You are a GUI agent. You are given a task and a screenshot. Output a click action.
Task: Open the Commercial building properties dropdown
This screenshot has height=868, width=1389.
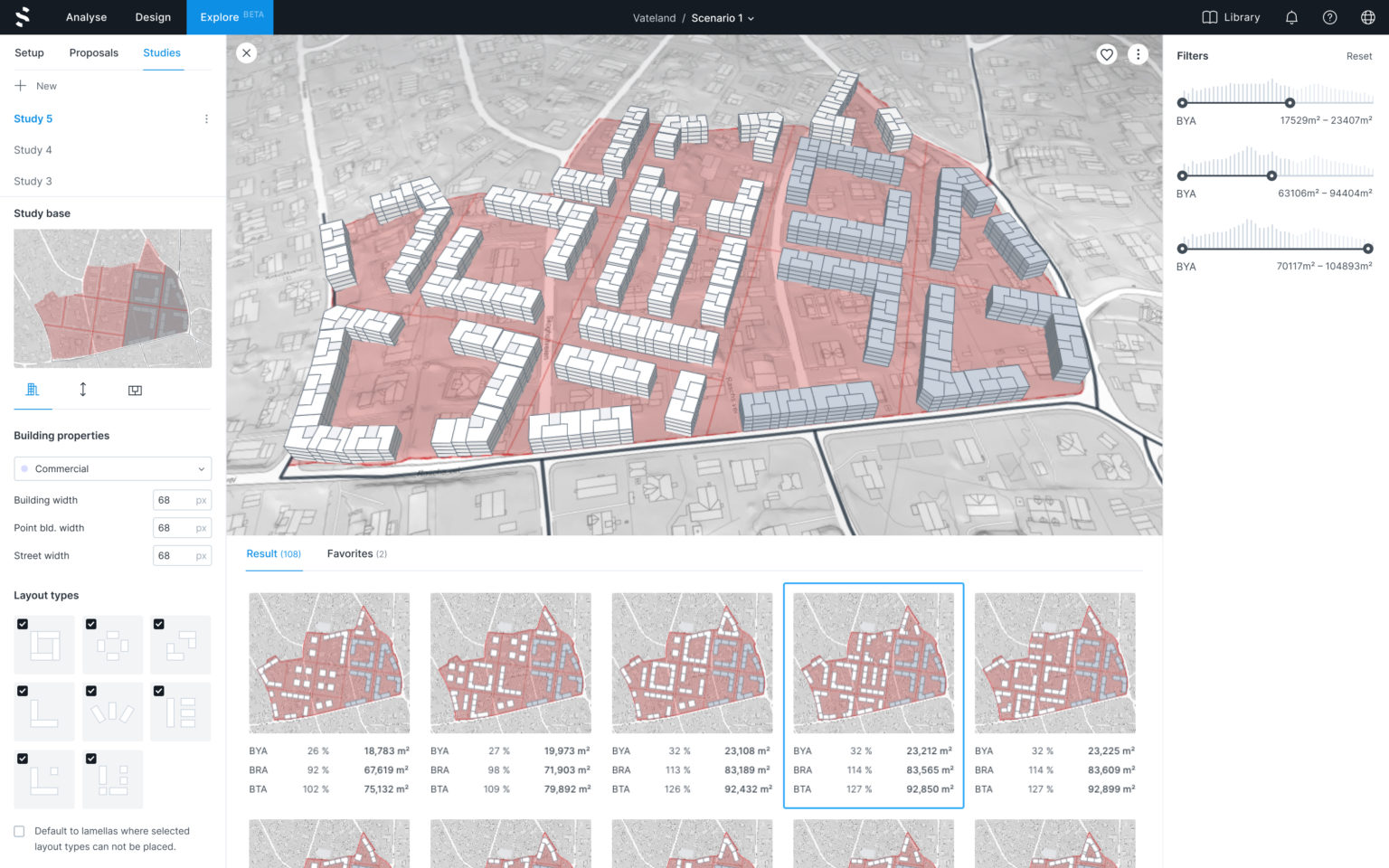point(112,468)
